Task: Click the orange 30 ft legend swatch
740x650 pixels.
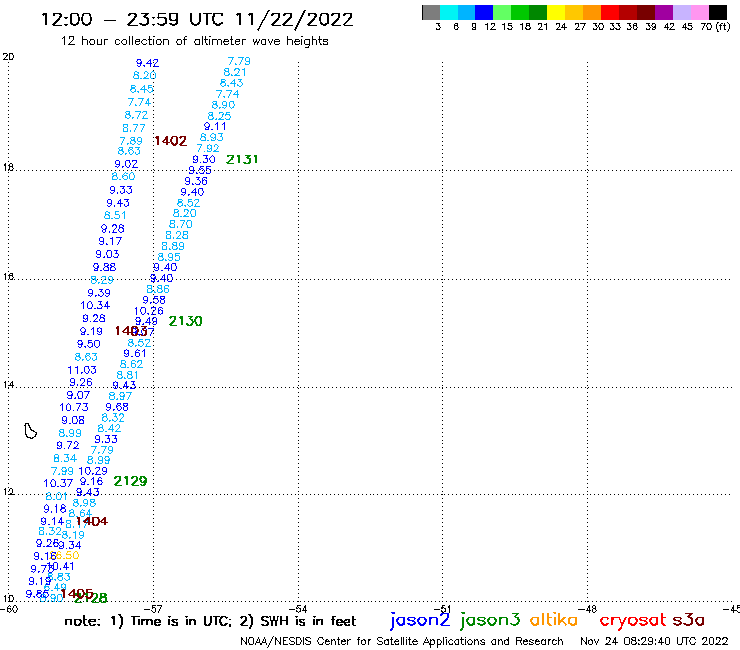Action: (591, 12)
